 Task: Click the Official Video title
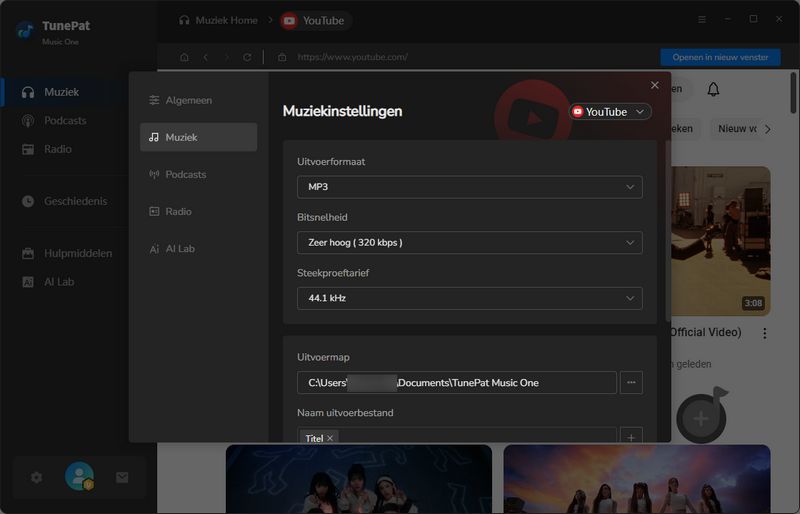coord(706,332)
